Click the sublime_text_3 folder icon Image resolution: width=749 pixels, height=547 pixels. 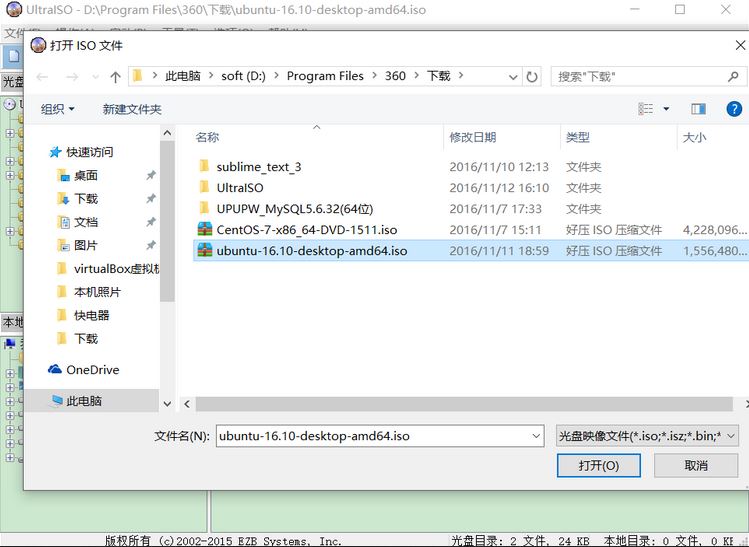click(x=204, y=166)
